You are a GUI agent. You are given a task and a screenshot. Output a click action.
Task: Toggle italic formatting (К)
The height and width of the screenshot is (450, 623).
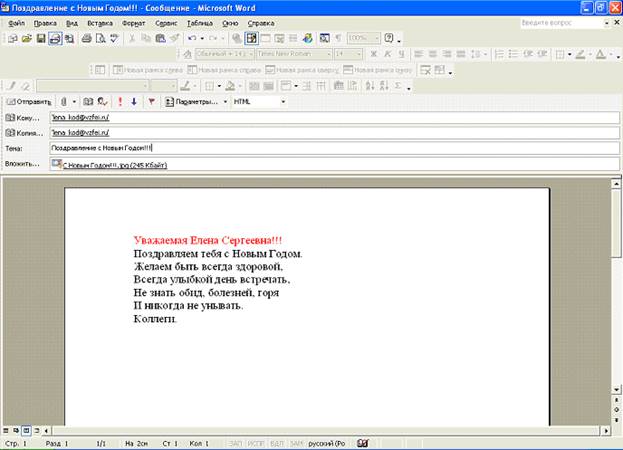(x=387, y=54)
